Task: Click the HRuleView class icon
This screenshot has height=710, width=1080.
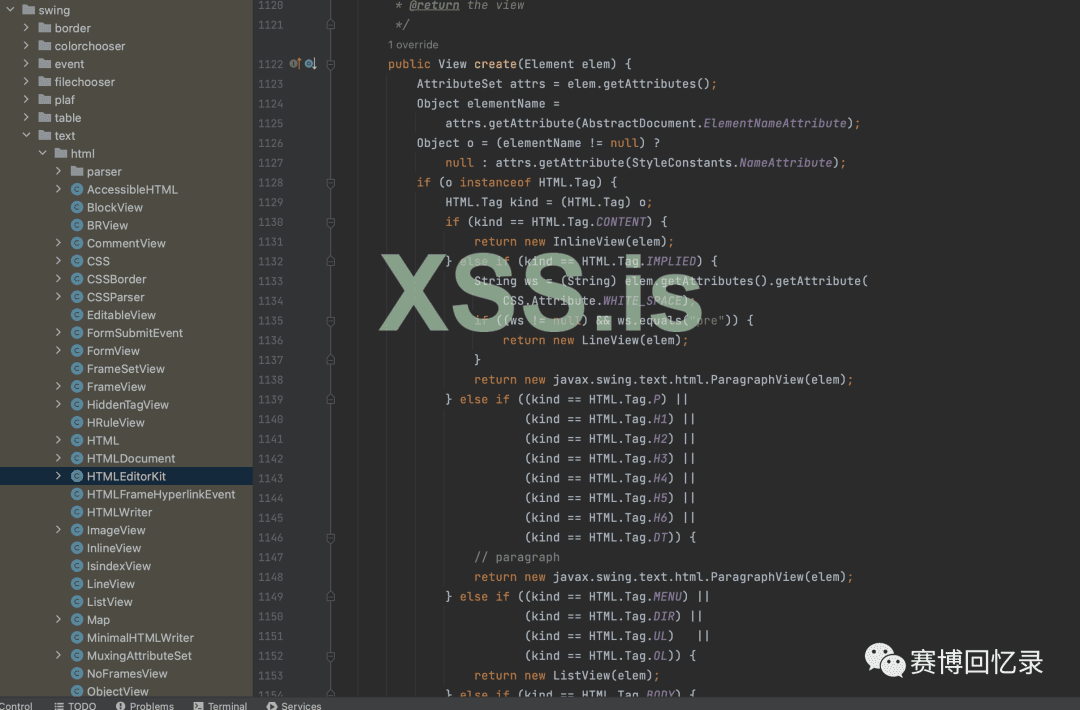Action: click(77, 422)
